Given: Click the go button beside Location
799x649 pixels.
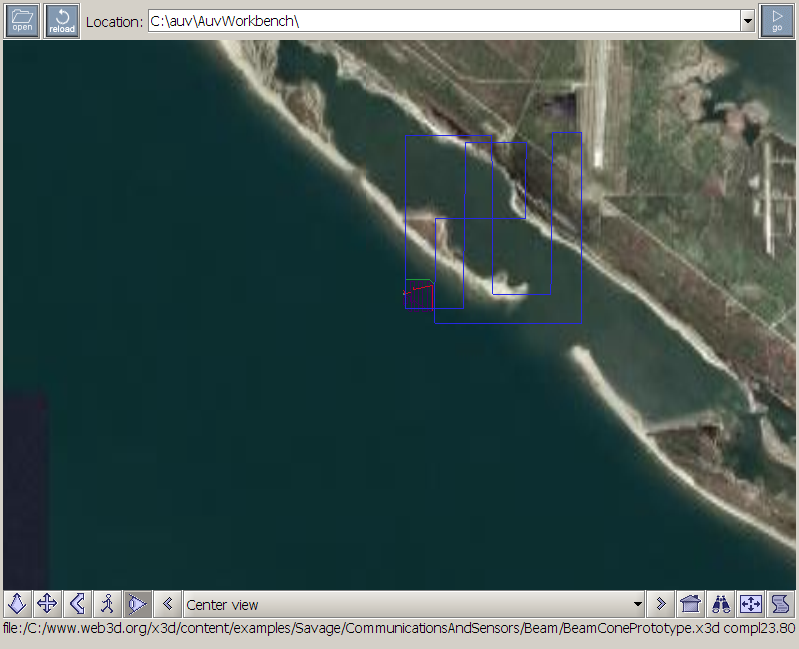Looking at the screenshot, I should (x=776, y=21).
